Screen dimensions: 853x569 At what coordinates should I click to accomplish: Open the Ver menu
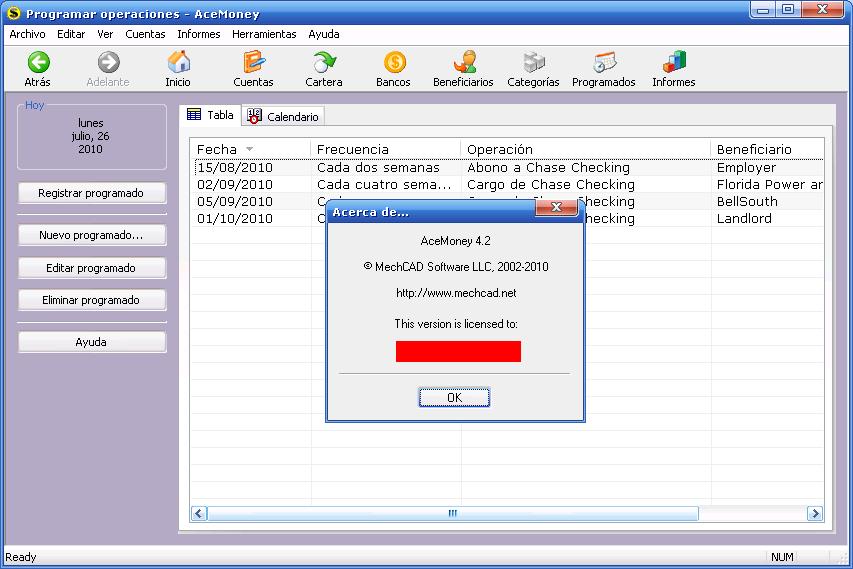(105, 34)
